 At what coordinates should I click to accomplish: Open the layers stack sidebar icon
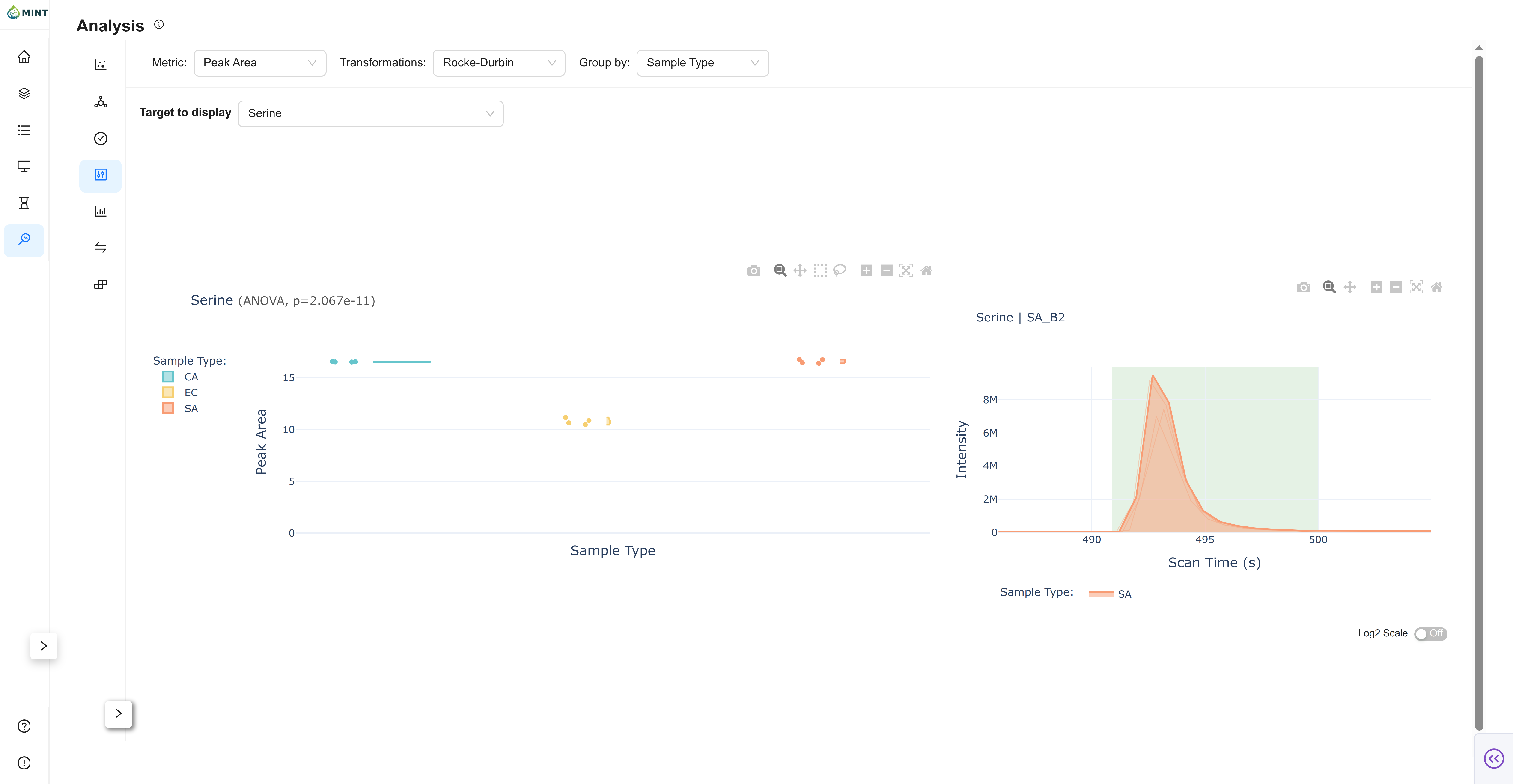(x=24, y=93)
